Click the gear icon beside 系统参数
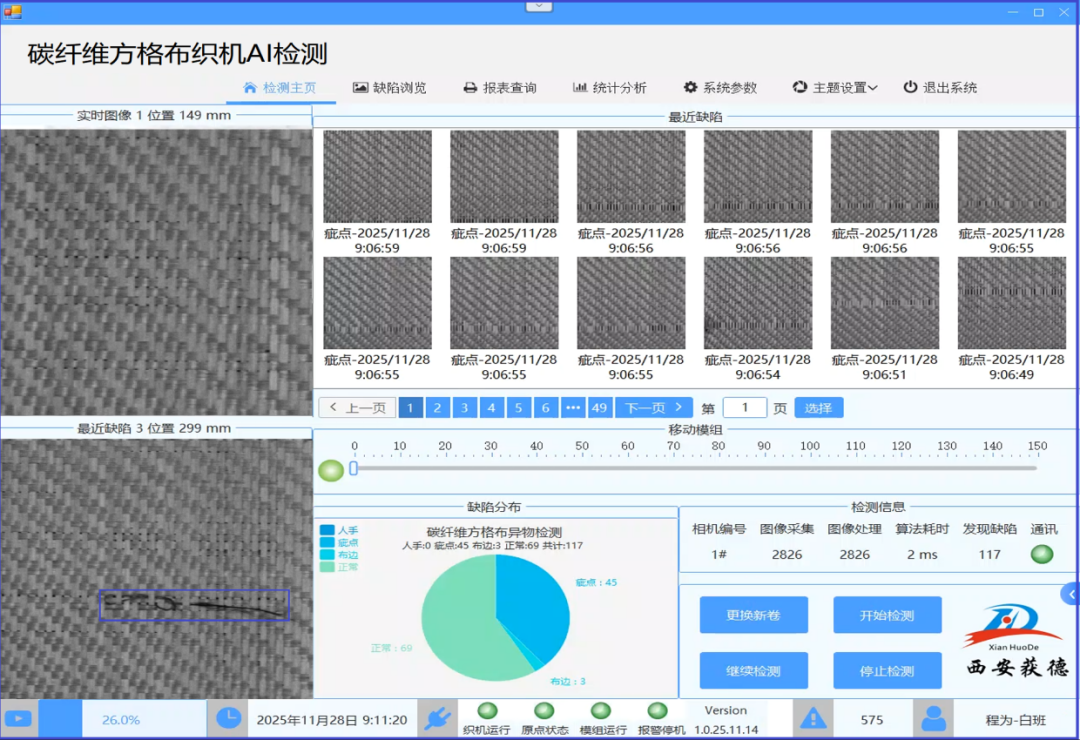 pyautogui.click(x=690, y=87)
